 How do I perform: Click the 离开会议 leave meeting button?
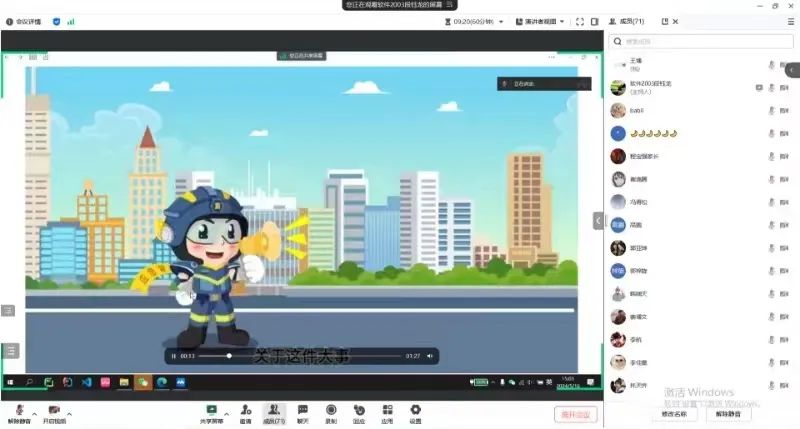coord(575,414)
